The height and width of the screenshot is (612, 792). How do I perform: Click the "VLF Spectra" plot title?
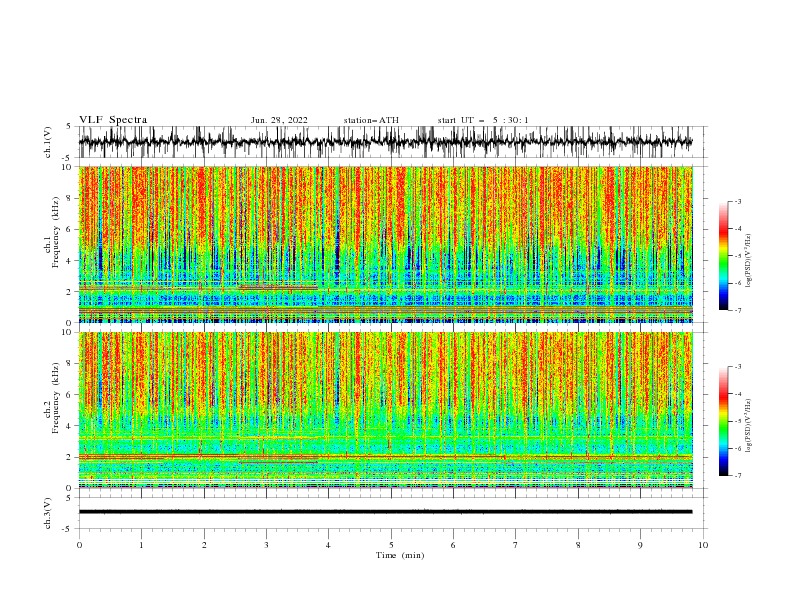tap(113, 120)
